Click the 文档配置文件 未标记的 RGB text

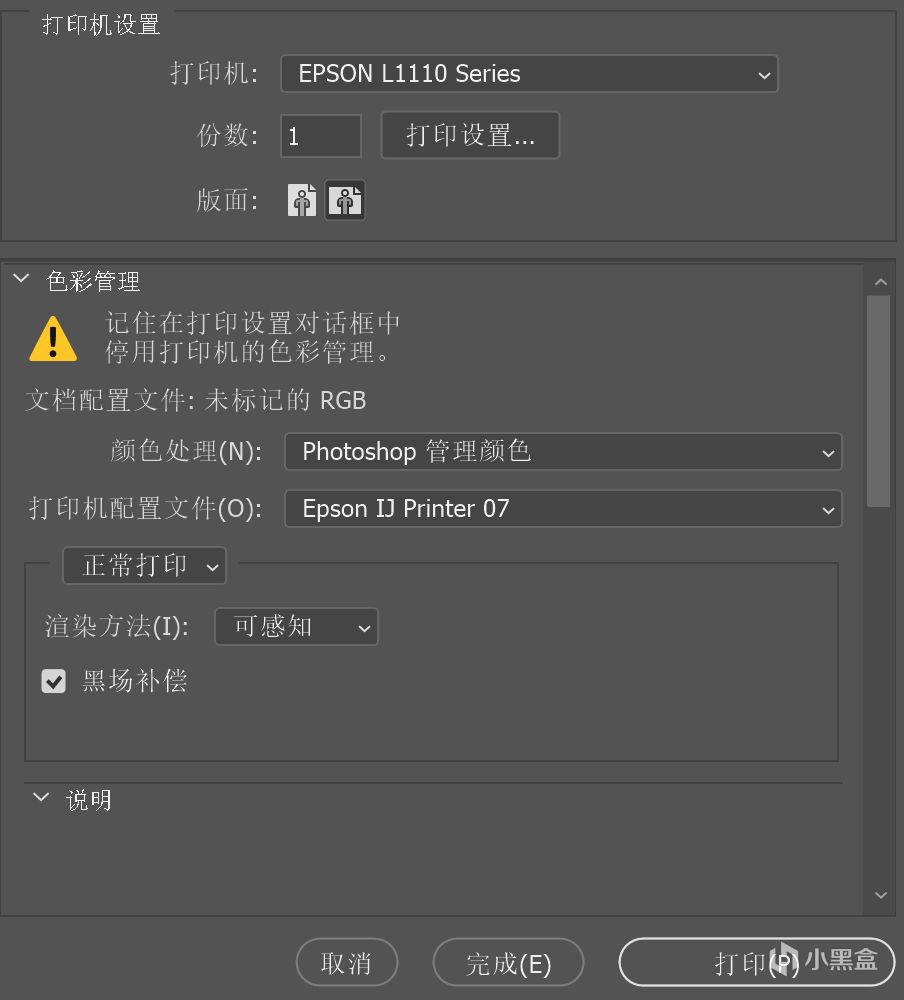[x=196, y=401]
